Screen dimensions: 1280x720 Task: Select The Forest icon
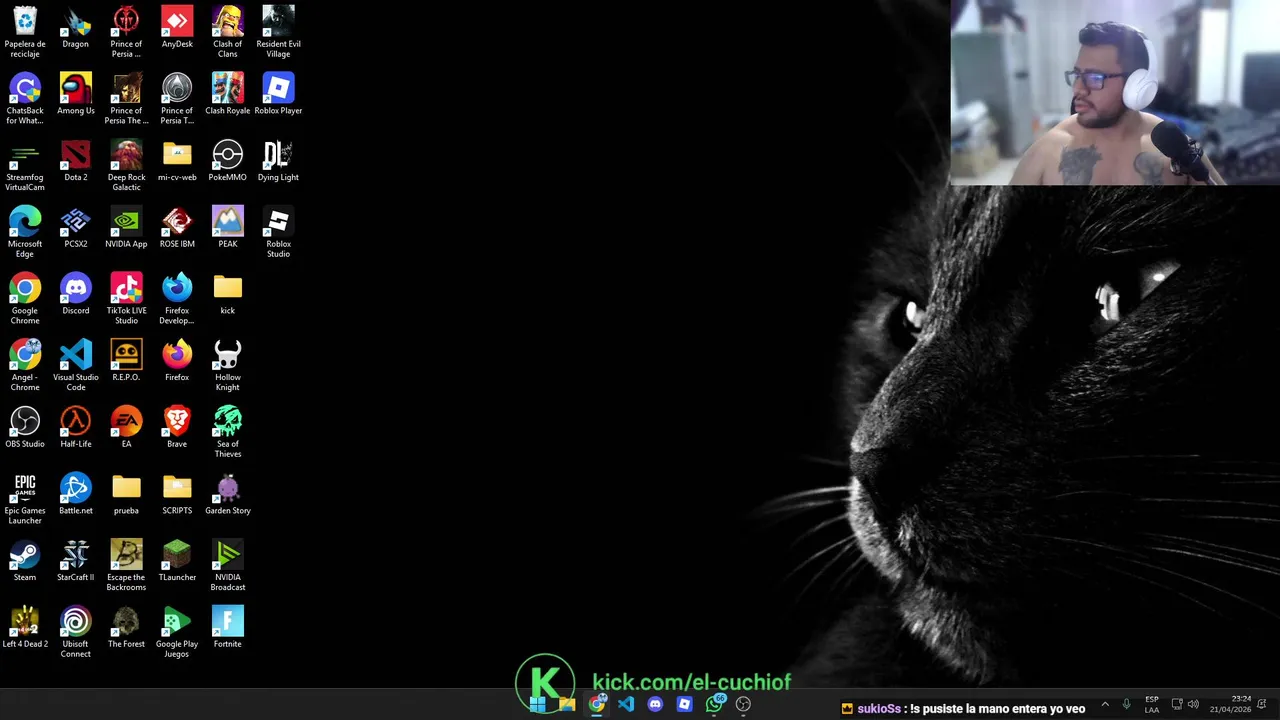[x=126, y=628]
